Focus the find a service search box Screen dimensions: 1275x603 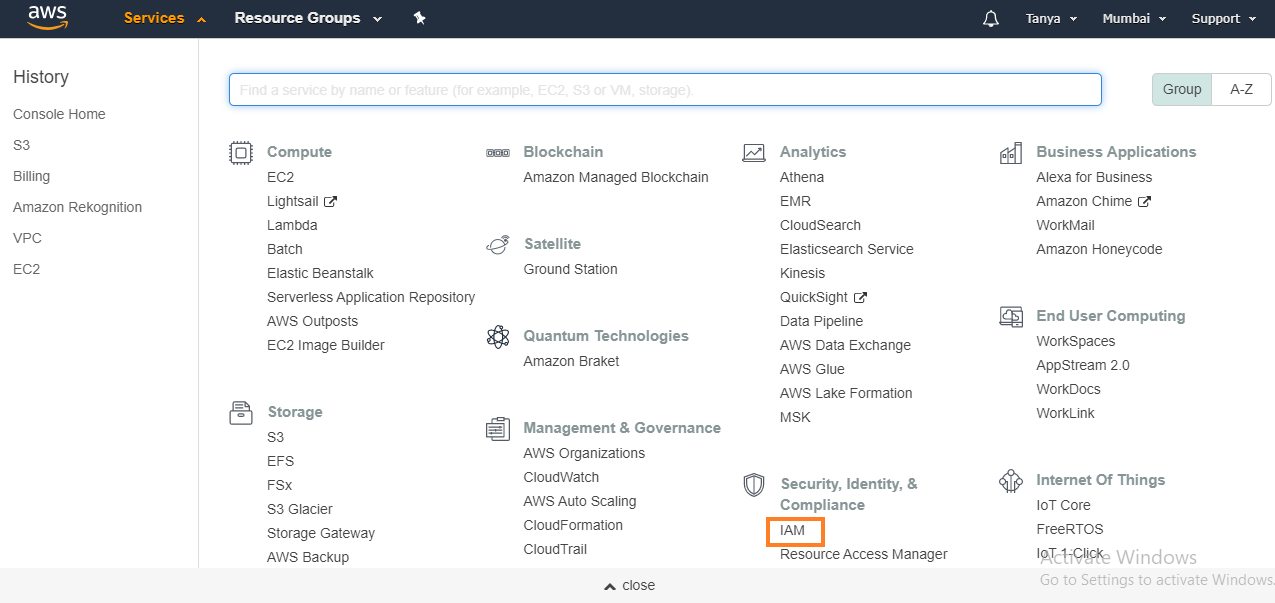(665, 90)
